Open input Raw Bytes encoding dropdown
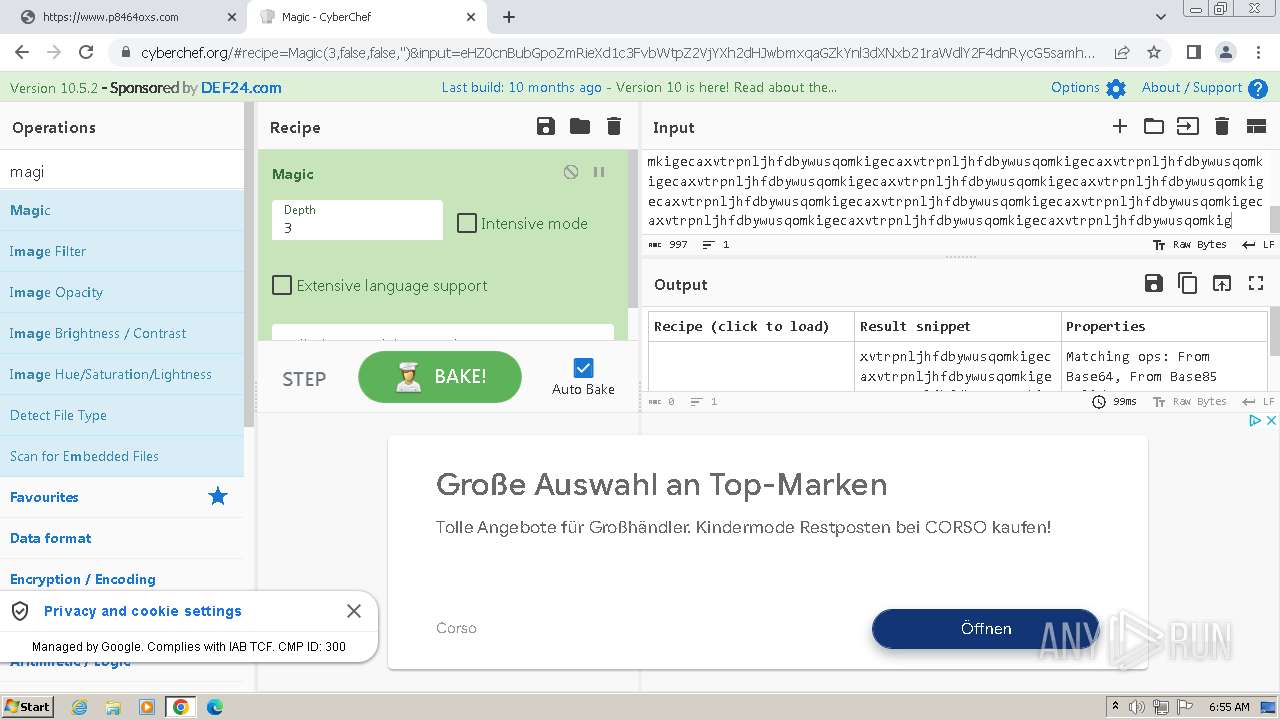The image size is (1280, 720). click(x=1190, y=244)
